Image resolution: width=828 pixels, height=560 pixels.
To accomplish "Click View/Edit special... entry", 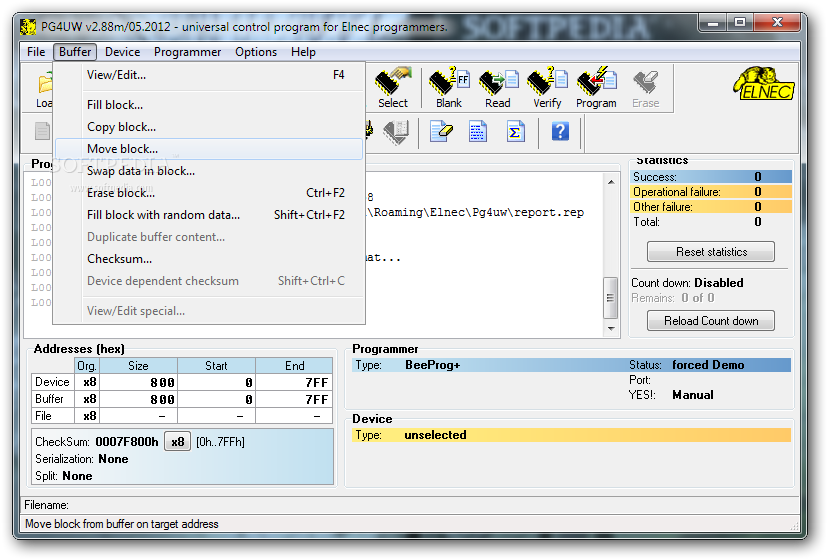I will click(209, 311).
